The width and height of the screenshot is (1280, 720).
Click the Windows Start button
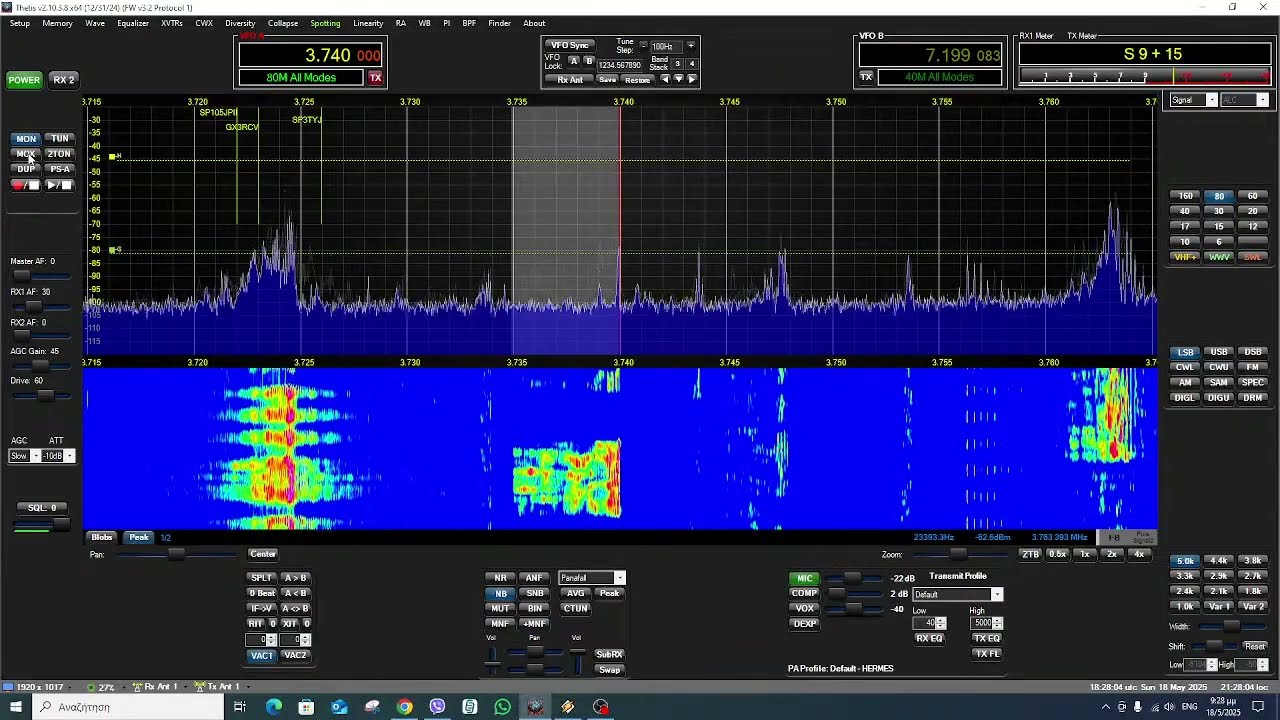(16, 707)
